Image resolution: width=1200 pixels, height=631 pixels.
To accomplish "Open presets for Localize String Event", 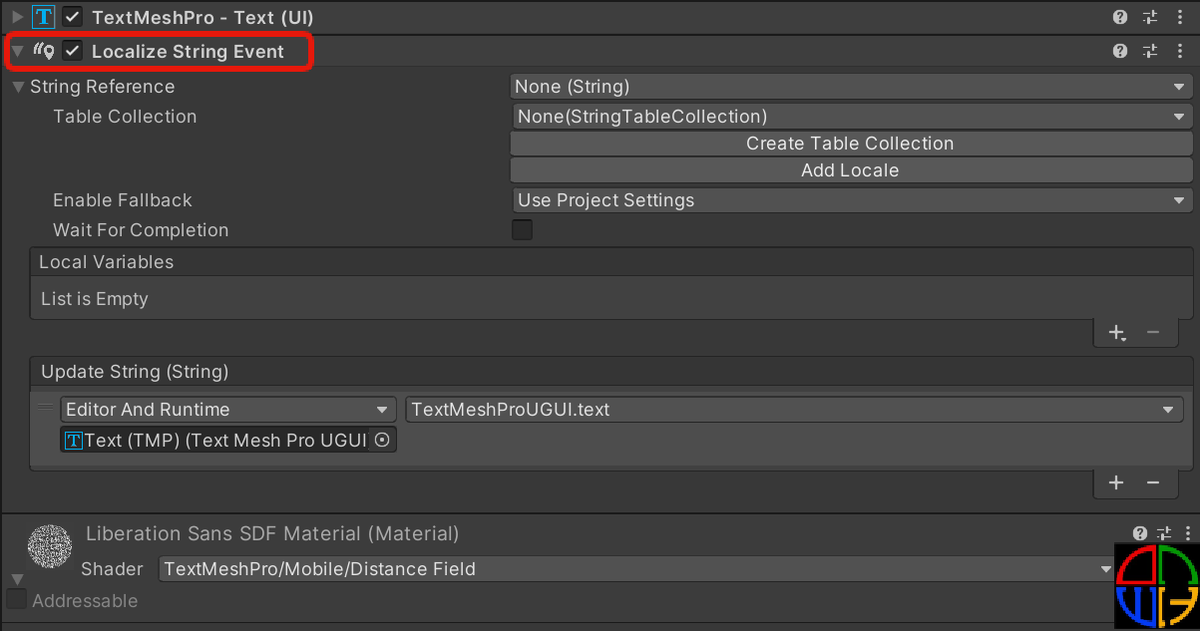I will pos(1150,51).
